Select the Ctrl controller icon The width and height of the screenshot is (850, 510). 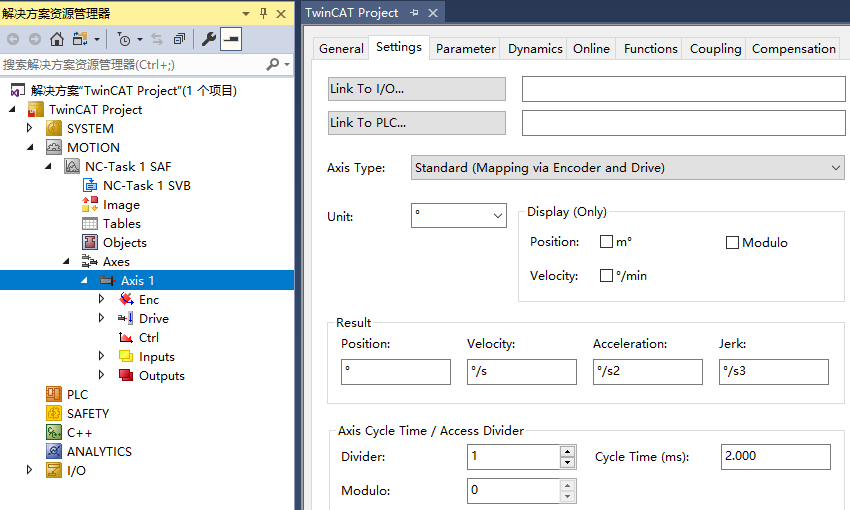click(x=126, y=337)
